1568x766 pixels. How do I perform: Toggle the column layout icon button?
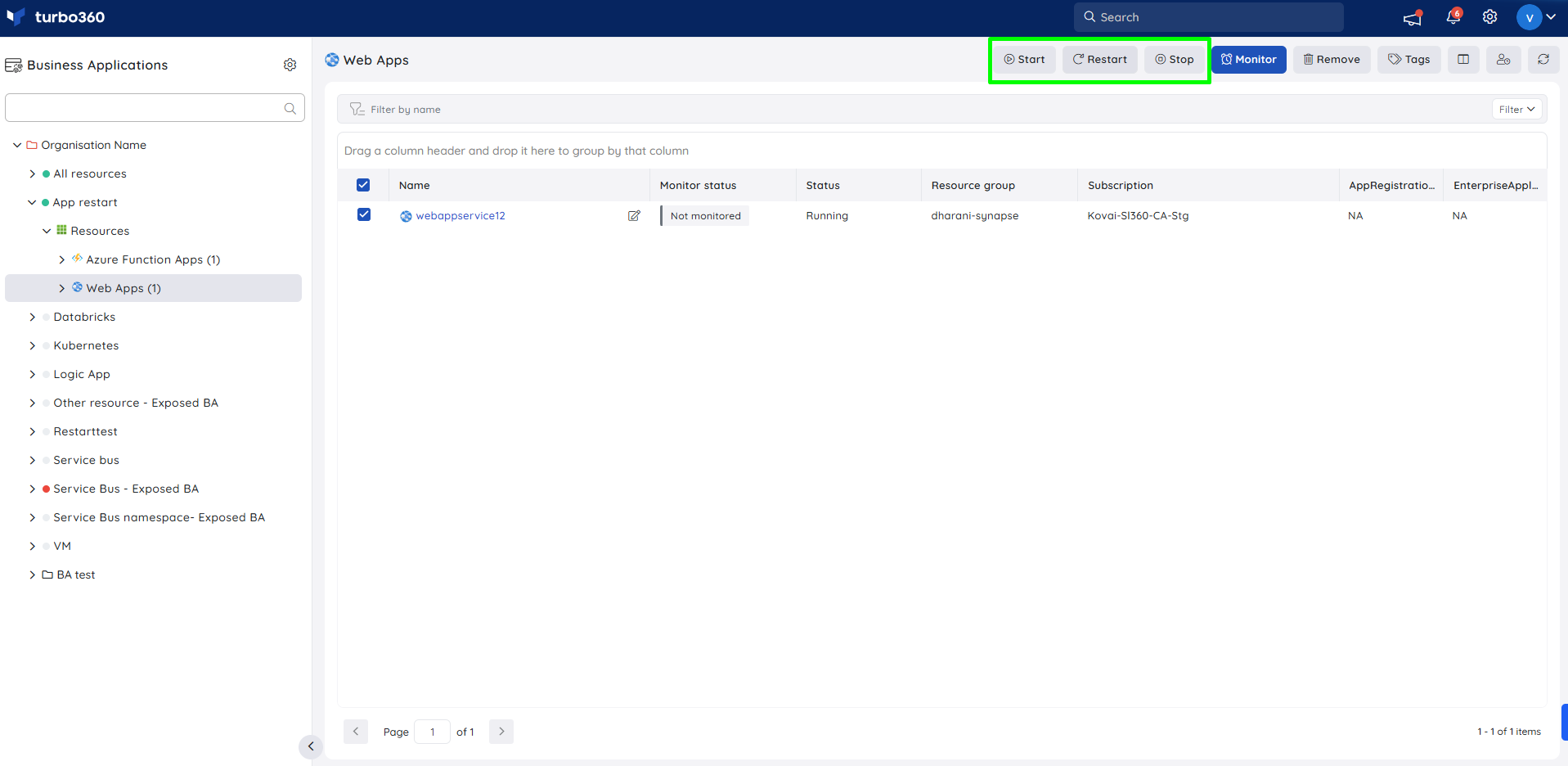pyautogui.click(x=1463, y=60)
